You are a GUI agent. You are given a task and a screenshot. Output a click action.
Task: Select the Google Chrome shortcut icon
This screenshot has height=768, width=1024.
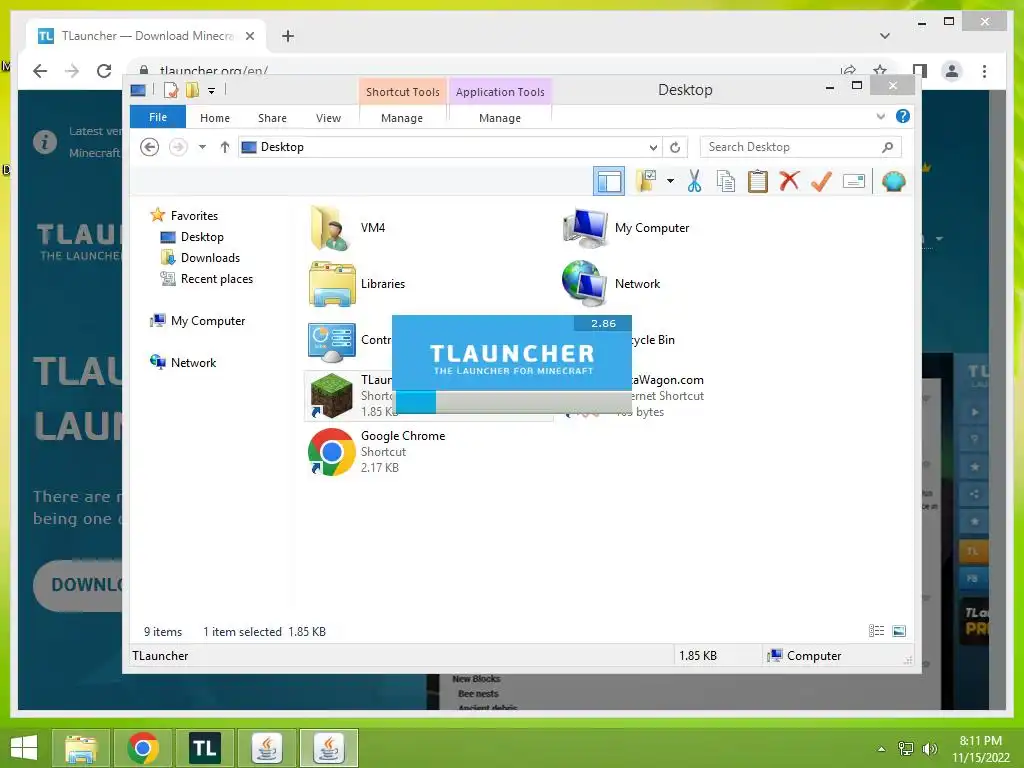(x=332, y=452)
